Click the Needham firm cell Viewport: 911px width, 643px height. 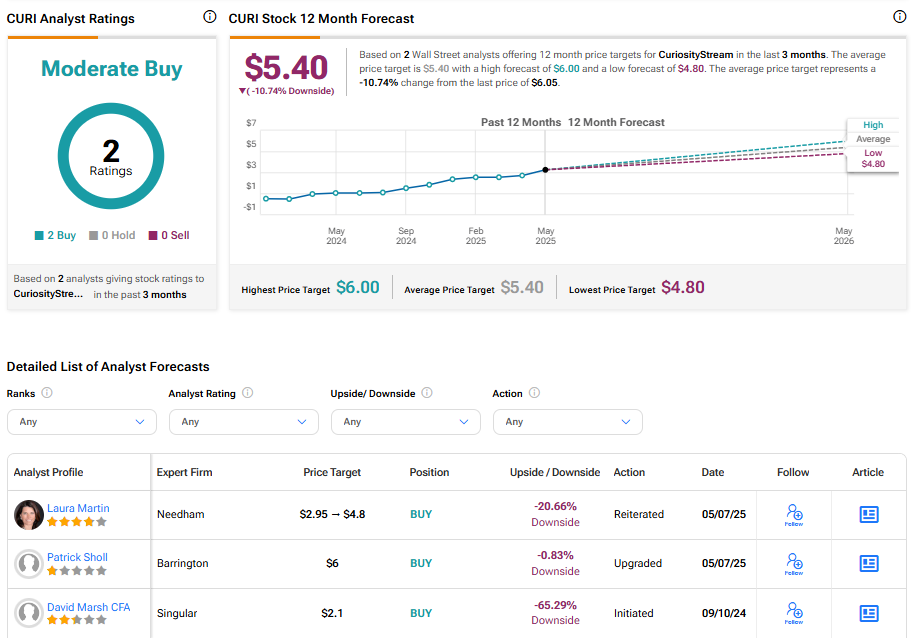[x=181, y=514]
